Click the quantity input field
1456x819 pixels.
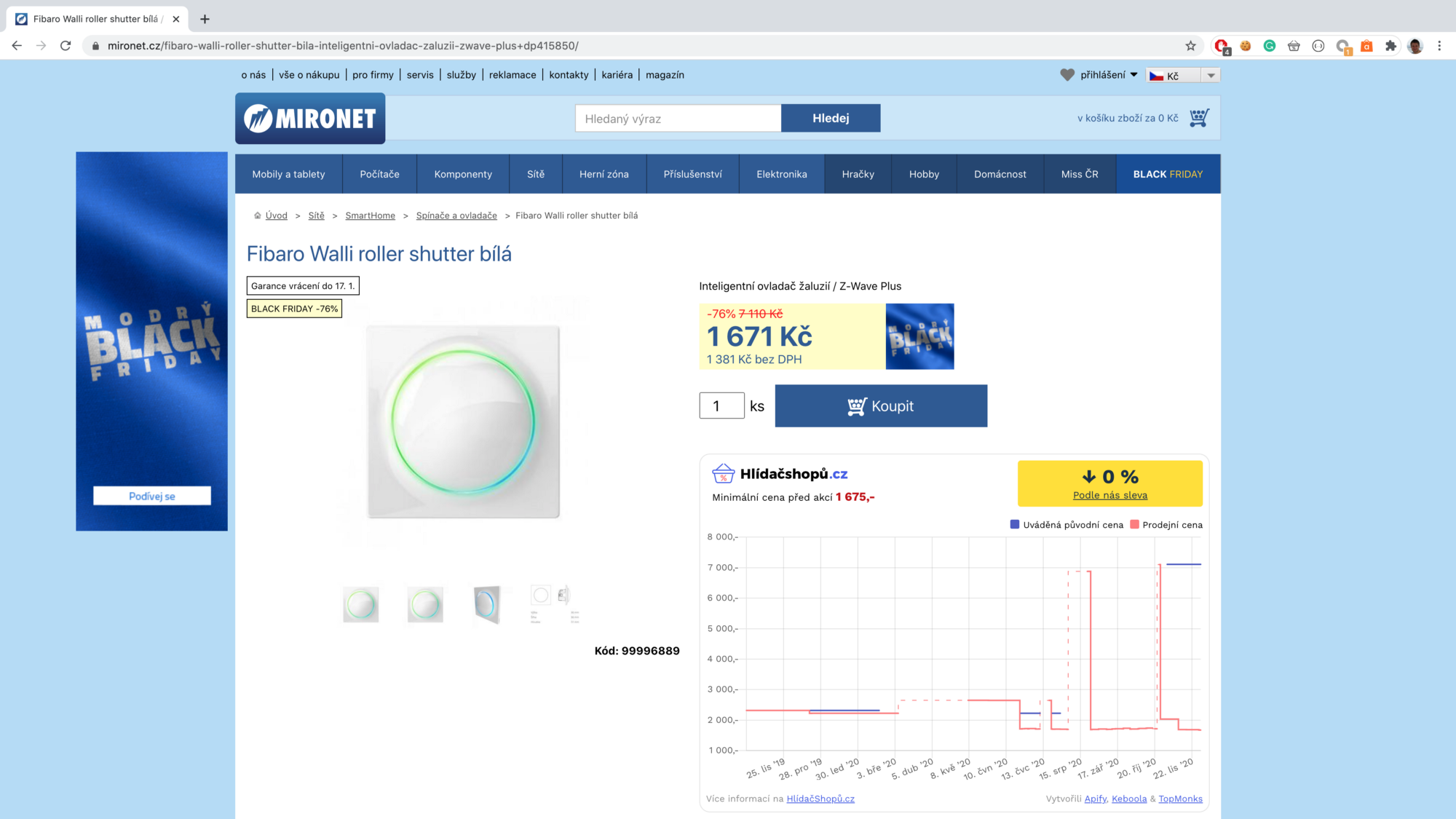tap(721, 405)
